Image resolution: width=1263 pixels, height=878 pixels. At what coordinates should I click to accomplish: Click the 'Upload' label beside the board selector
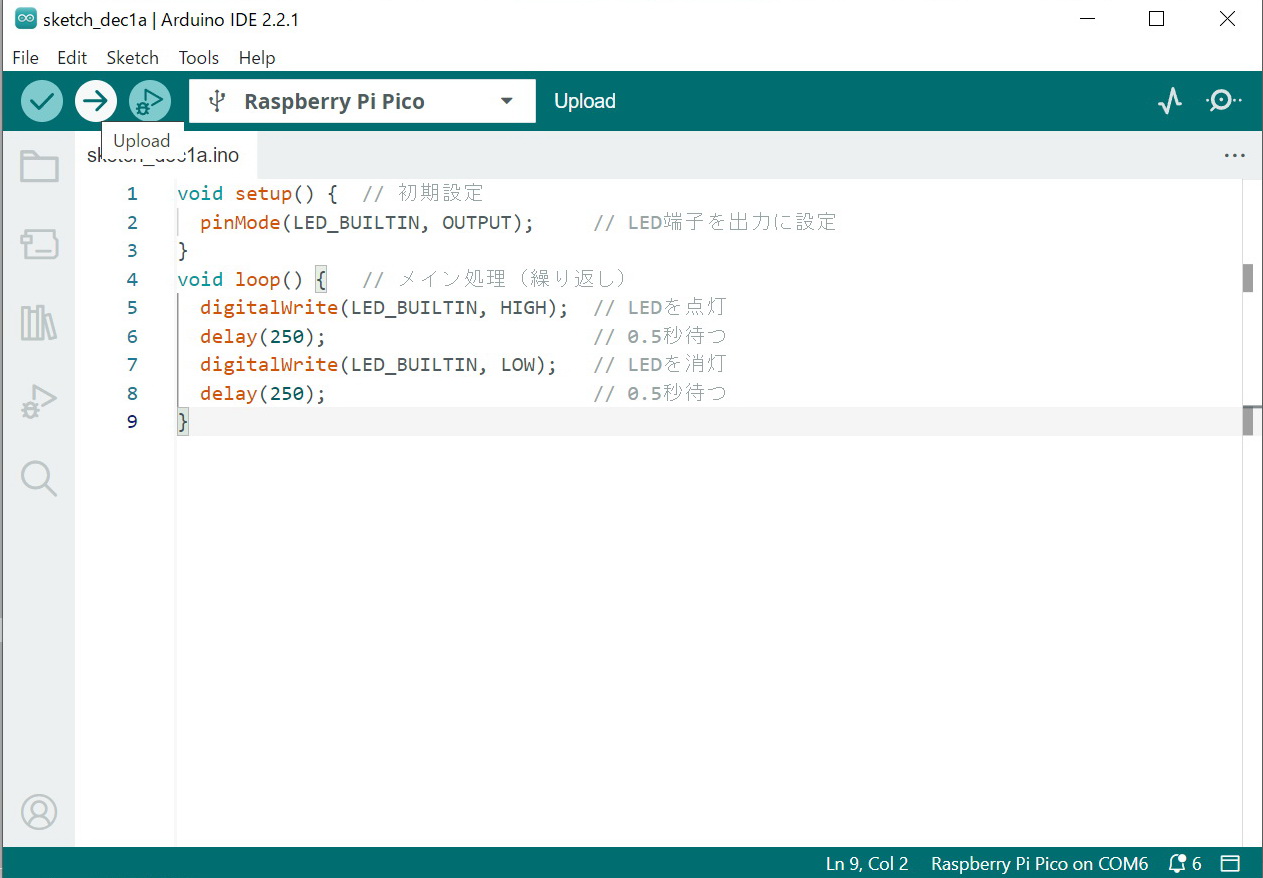pyautogui.click(x=585, y=101)
